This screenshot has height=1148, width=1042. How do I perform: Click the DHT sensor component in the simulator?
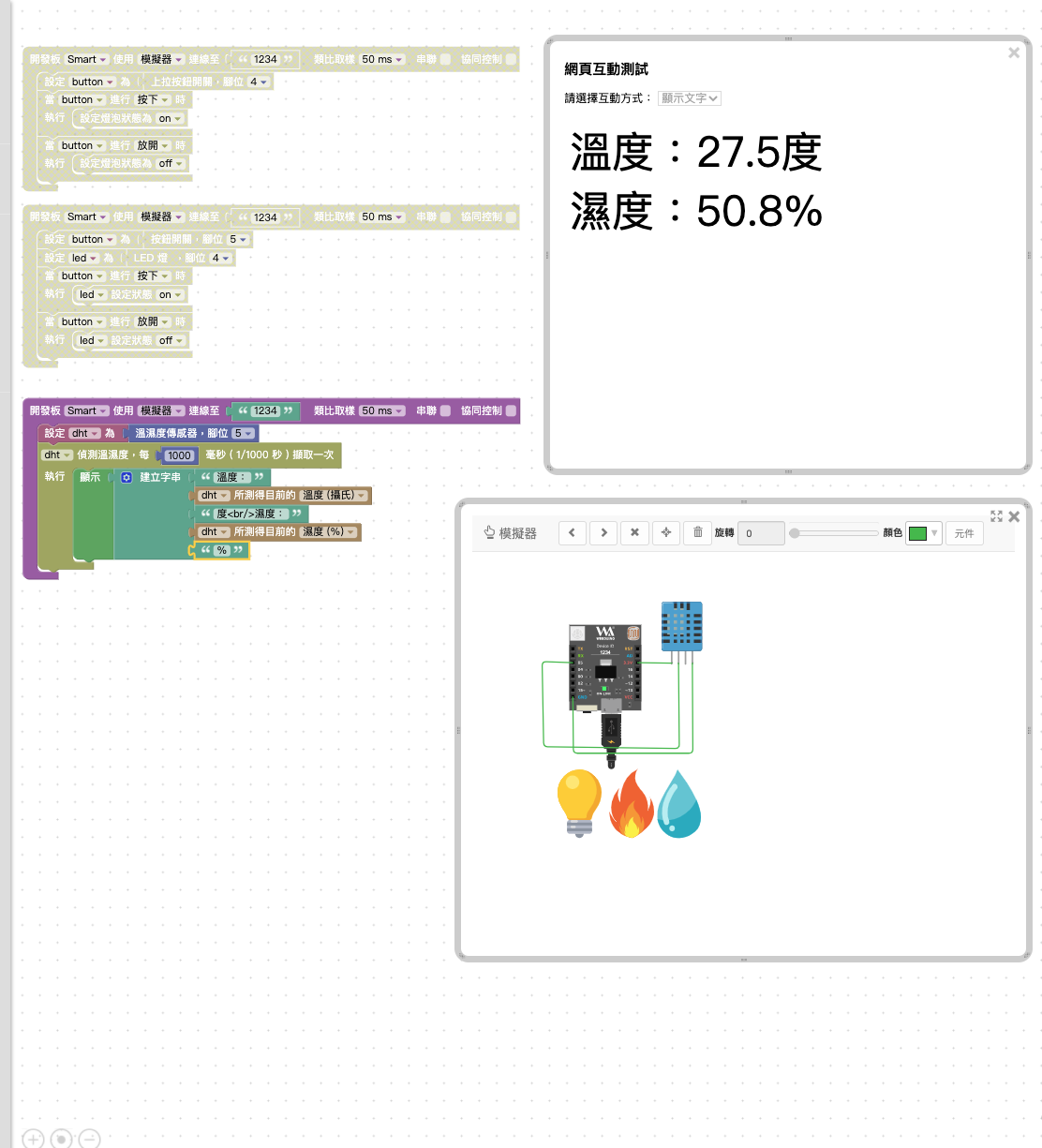coord(681,626)
